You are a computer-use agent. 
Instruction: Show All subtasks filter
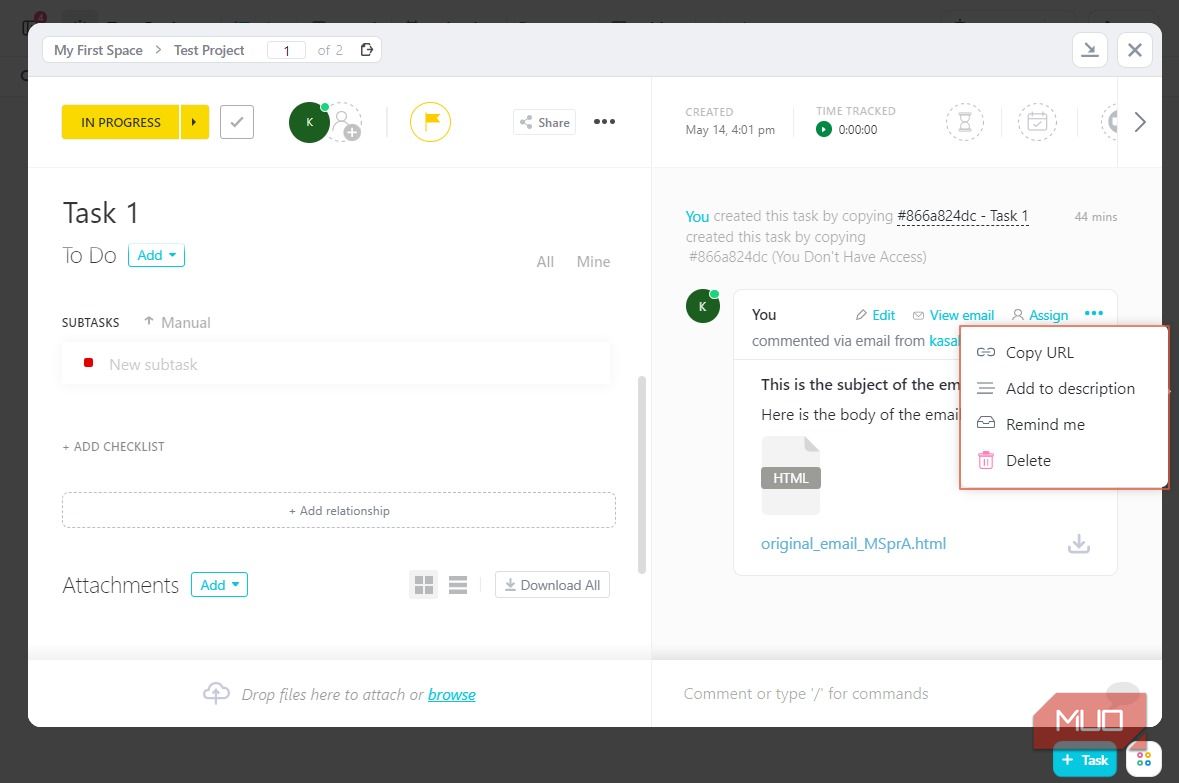click(x=545, y=262)
